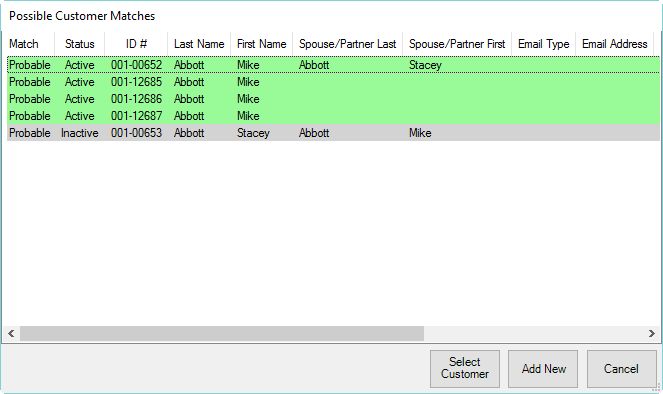Screen dimensions: 663x394
Task: Click the Spouse/Partner Last column header
Action: [x=348, y=44]
